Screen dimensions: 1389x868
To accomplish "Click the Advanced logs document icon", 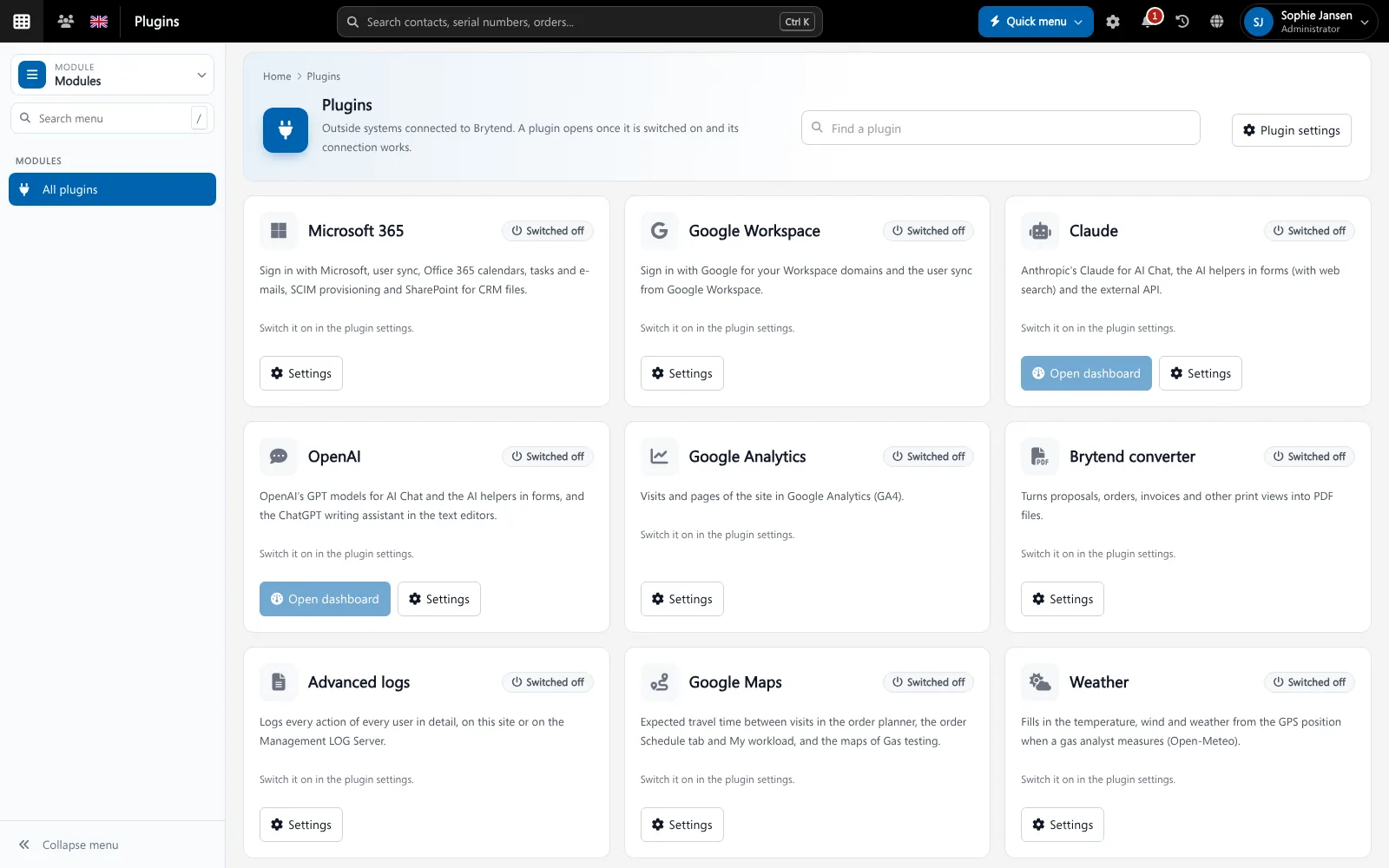I will [279, 682].
